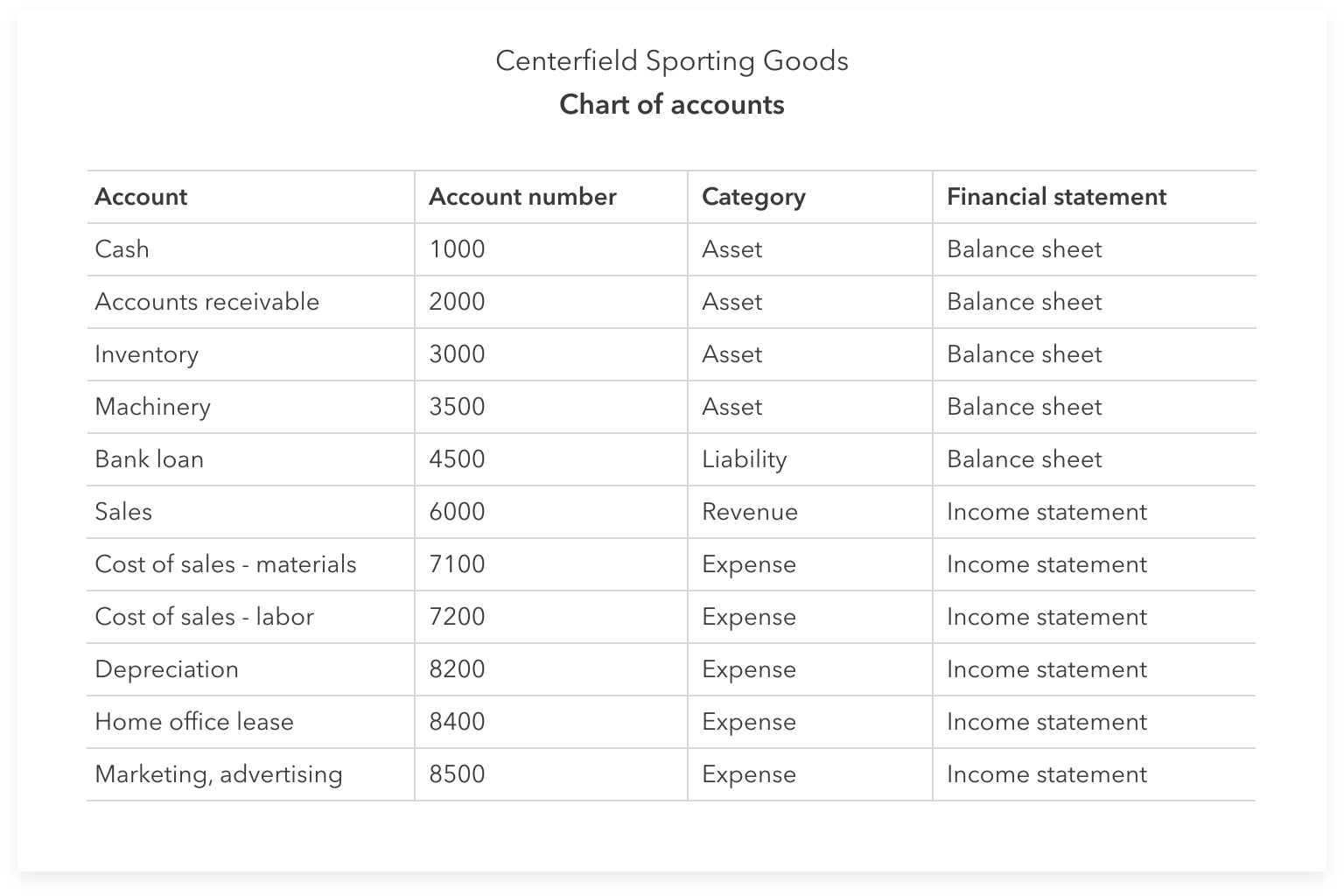Screen dimensions: 1344x896
Task: Click the Chart of accounts title
Action: [x=671, y=105]
